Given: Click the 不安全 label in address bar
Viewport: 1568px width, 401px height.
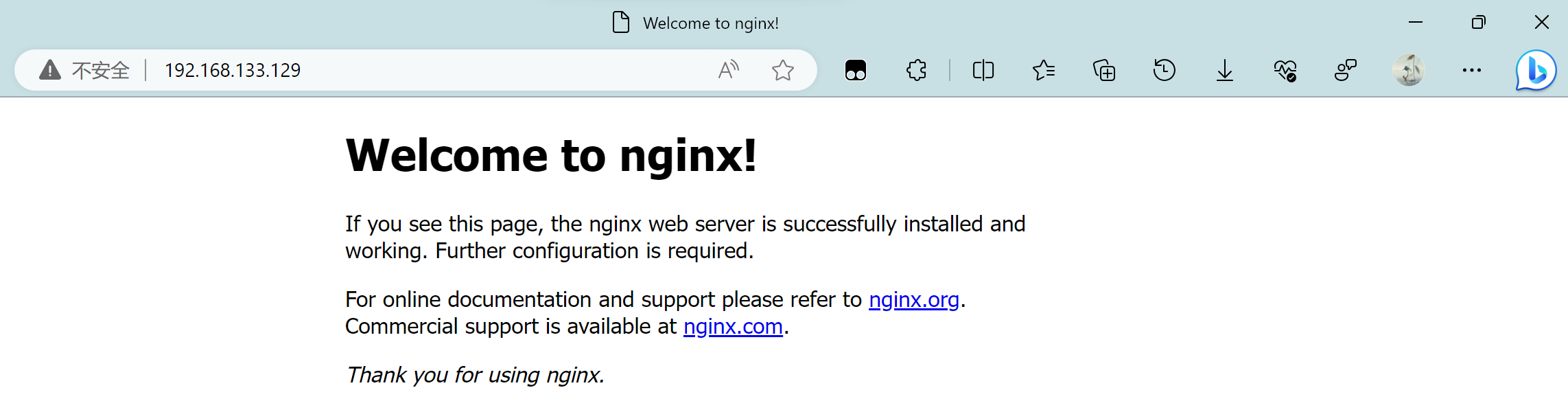Looking at the screenshot, I should [101, 70].
